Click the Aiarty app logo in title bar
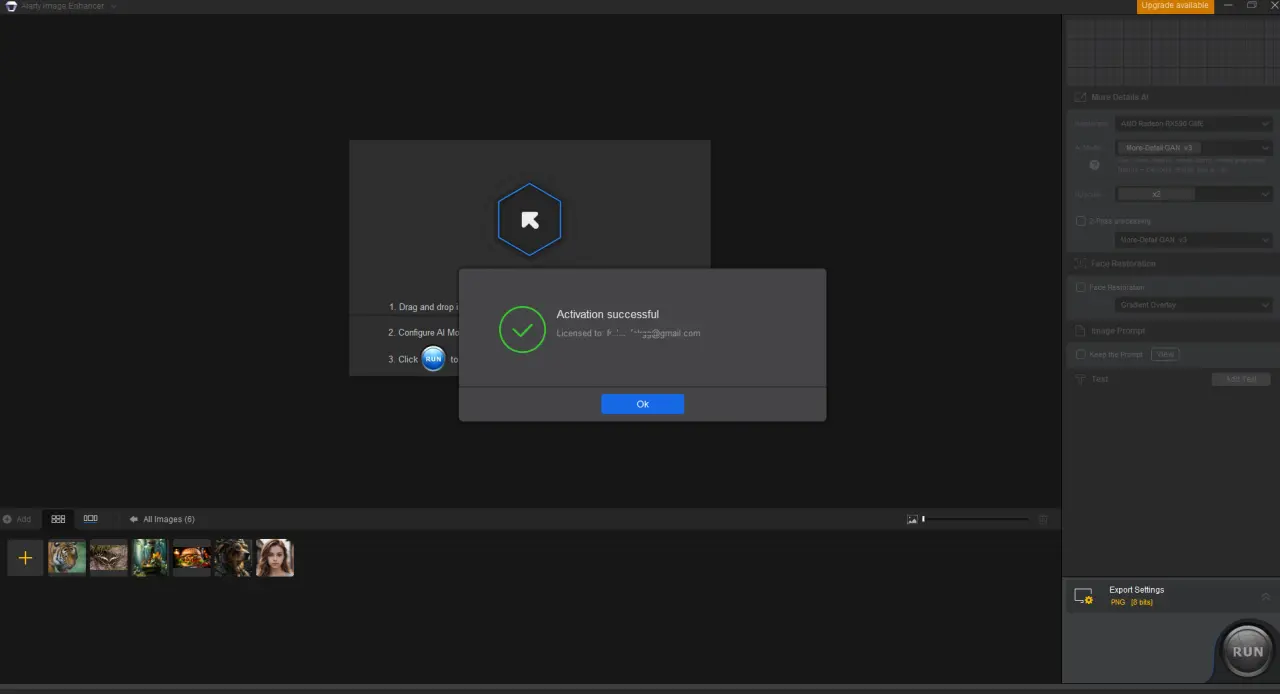The width and height of the screenshot is (1280, 694). coord(10,6)
